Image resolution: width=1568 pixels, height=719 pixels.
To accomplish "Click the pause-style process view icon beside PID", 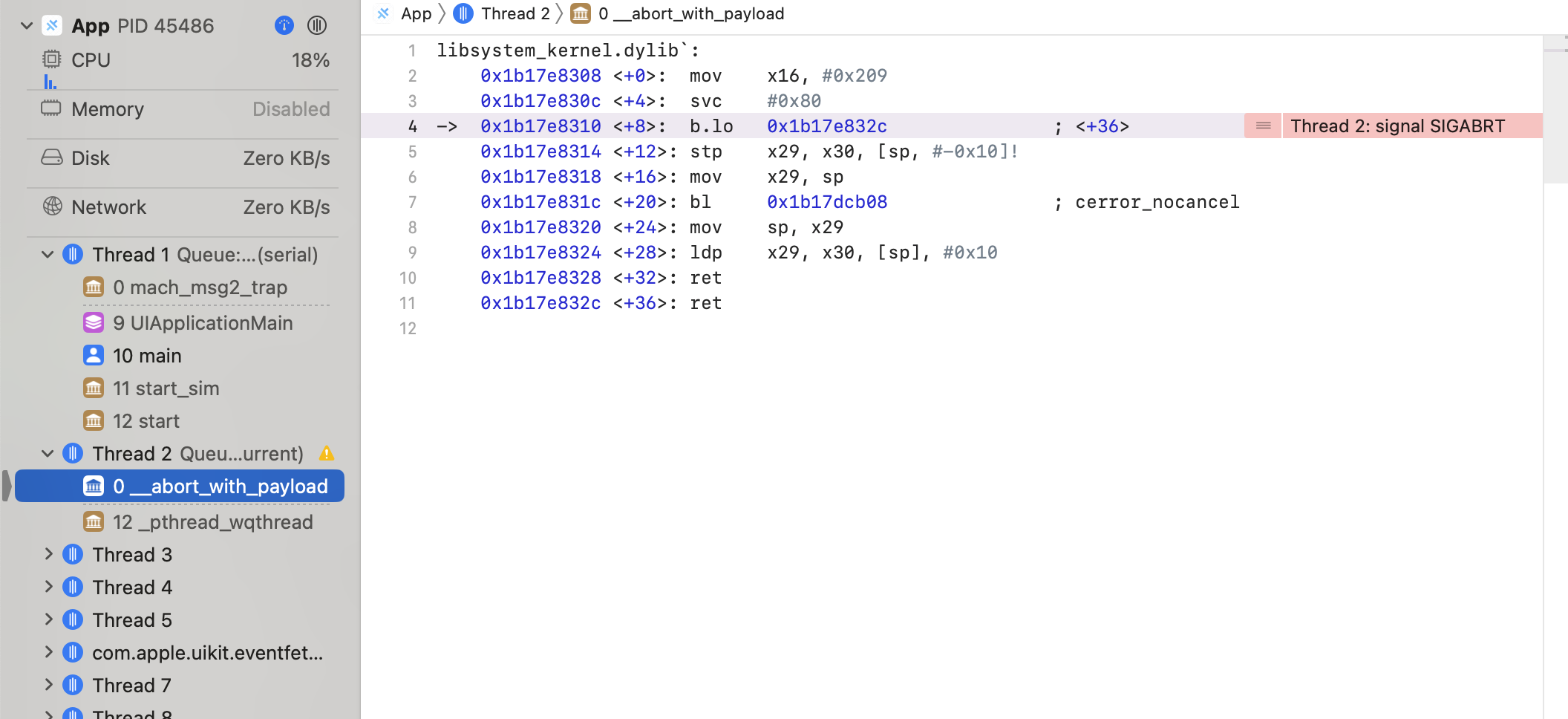I will pyautogui.click(x=317, y=26).
